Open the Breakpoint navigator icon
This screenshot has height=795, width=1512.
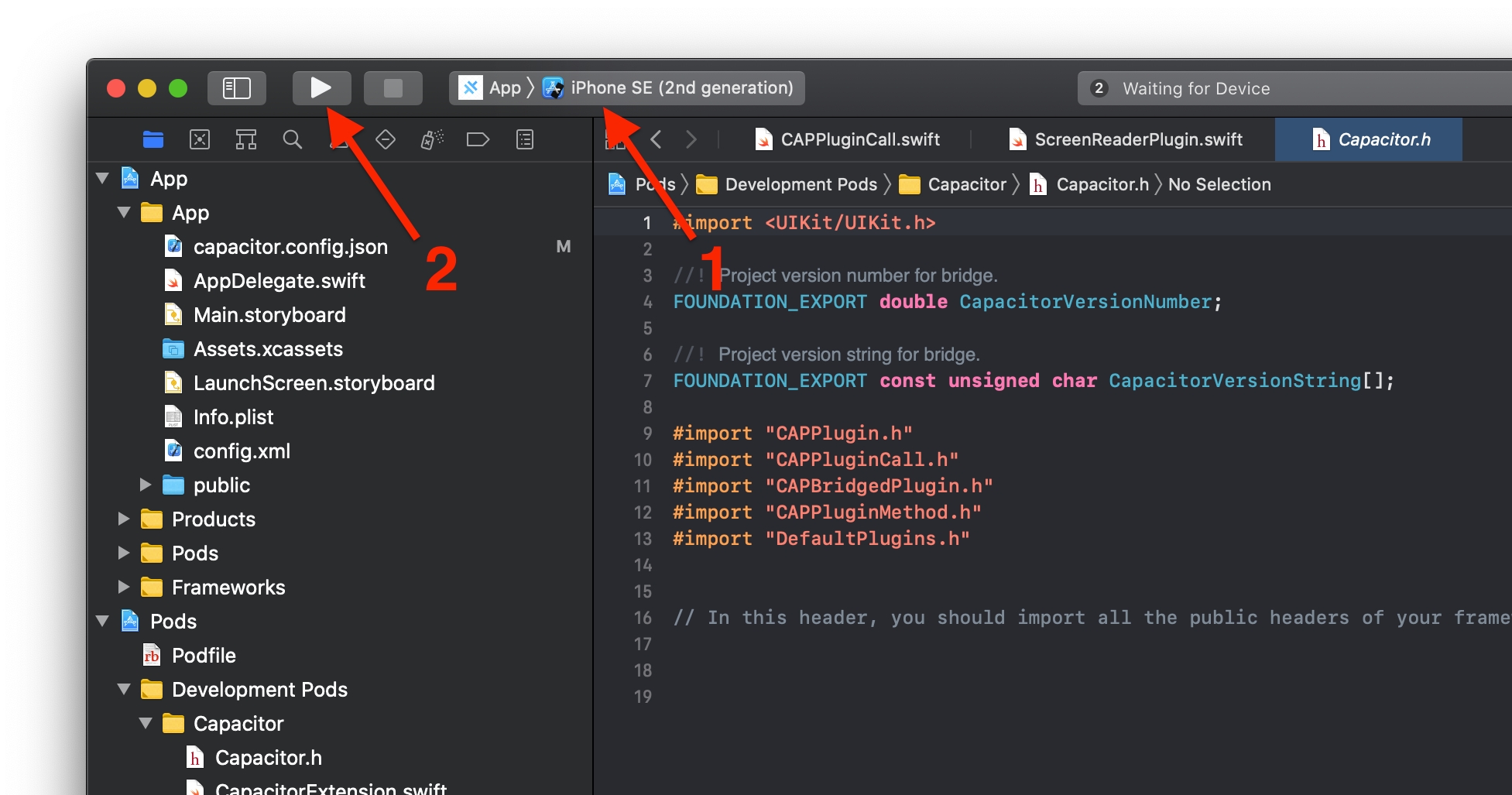[x=478, y=139]
